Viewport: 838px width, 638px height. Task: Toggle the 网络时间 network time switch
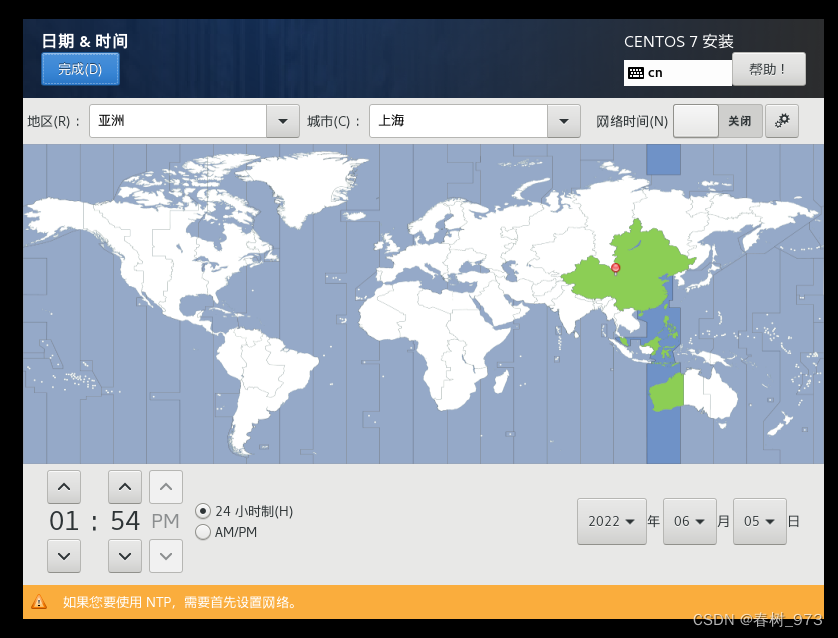(x=718, y=121)
